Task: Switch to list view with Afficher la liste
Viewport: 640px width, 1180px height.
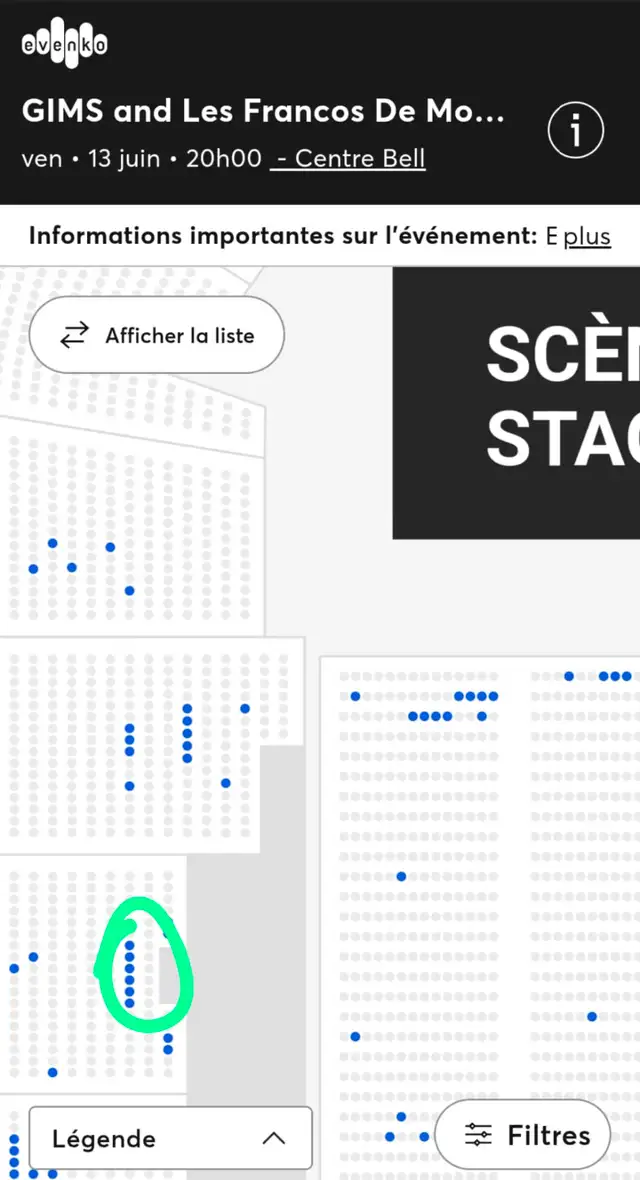Action: pyautogui.click(x=157, y=335)
